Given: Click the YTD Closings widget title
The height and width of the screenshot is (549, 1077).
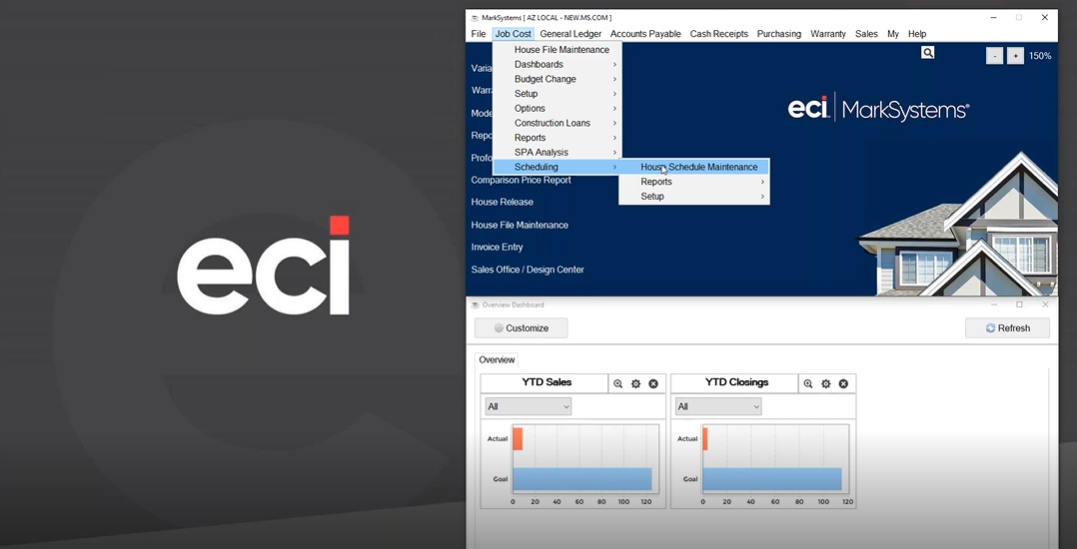Looking at the screenshot, I should (737, 383).
